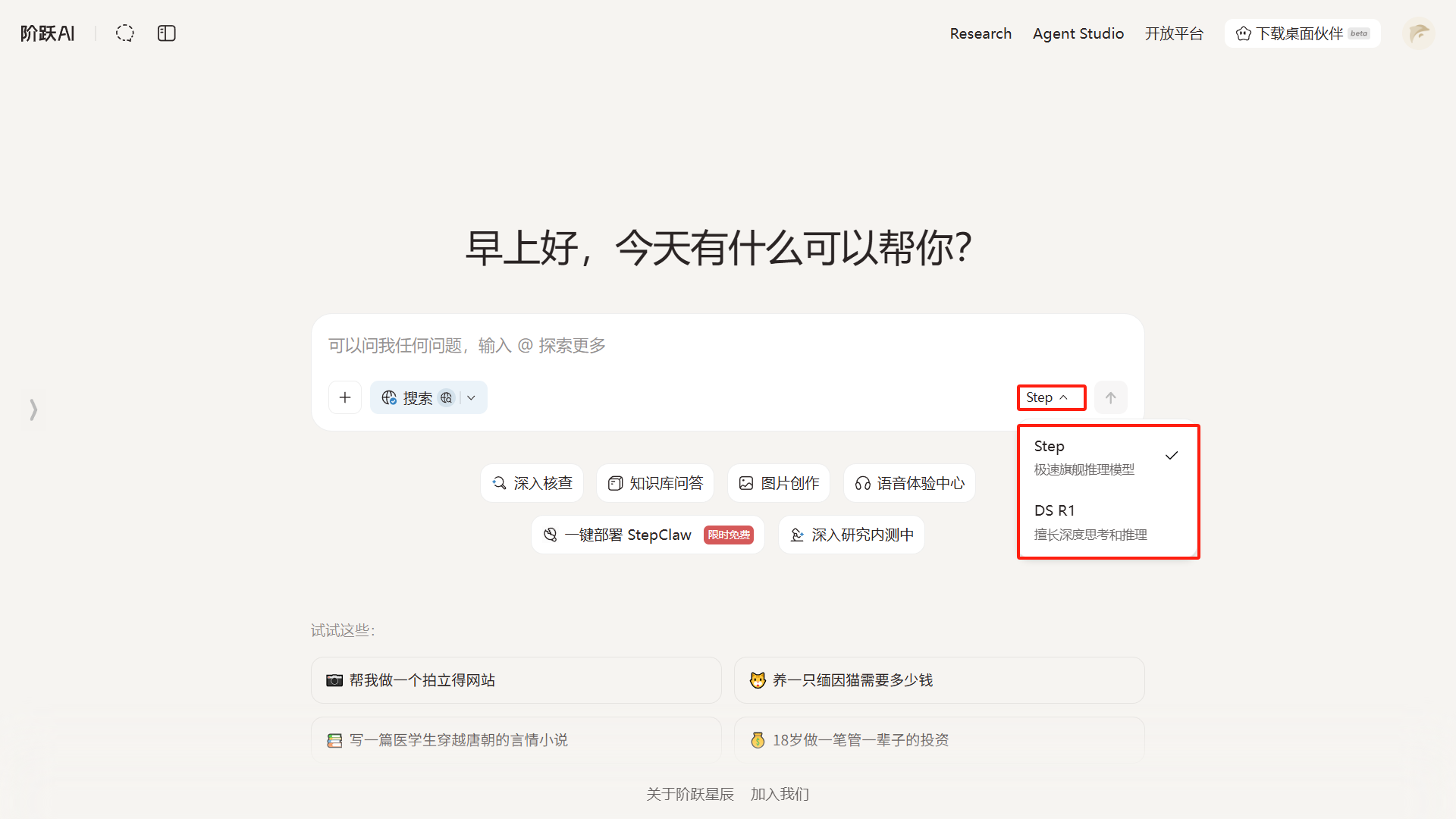
Task: Click 下载桌面伙伴 download button
Action: pos(1302,33)
